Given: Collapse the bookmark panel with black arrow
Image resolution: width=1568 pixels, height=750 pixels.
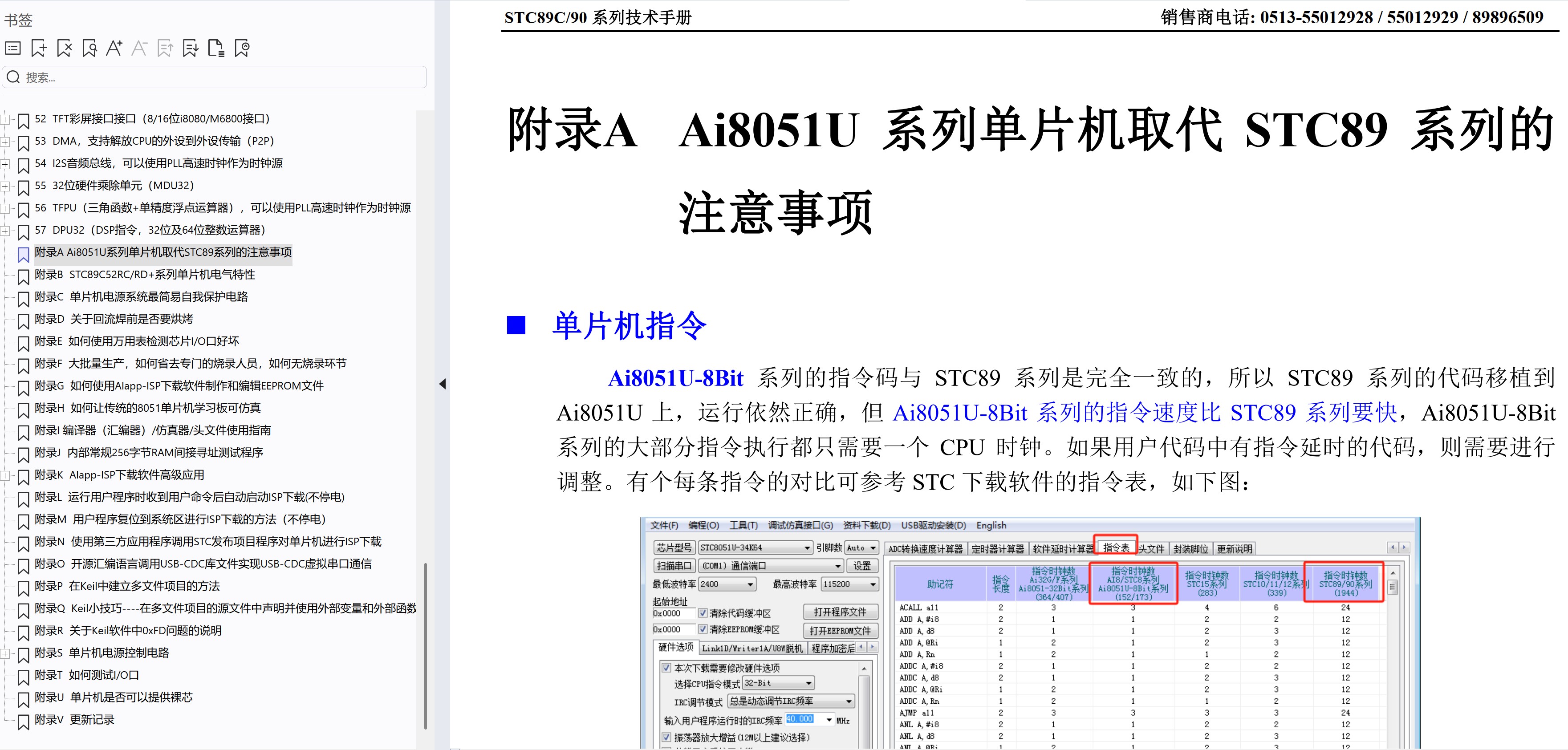Looking at the screenshot, I should (443, 384).
